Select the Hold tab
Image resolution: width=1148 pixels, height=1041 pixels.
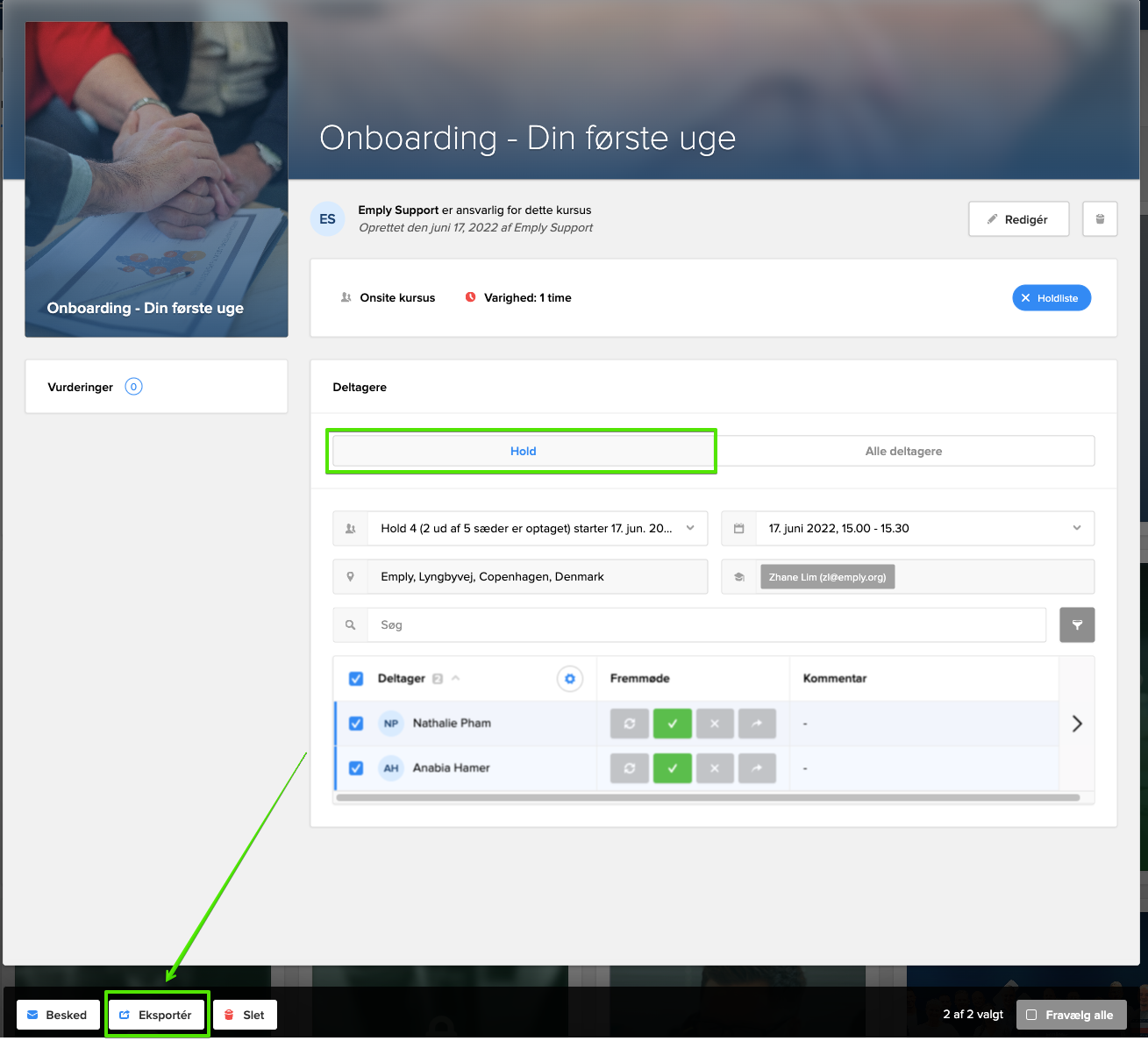click(524, 451)
